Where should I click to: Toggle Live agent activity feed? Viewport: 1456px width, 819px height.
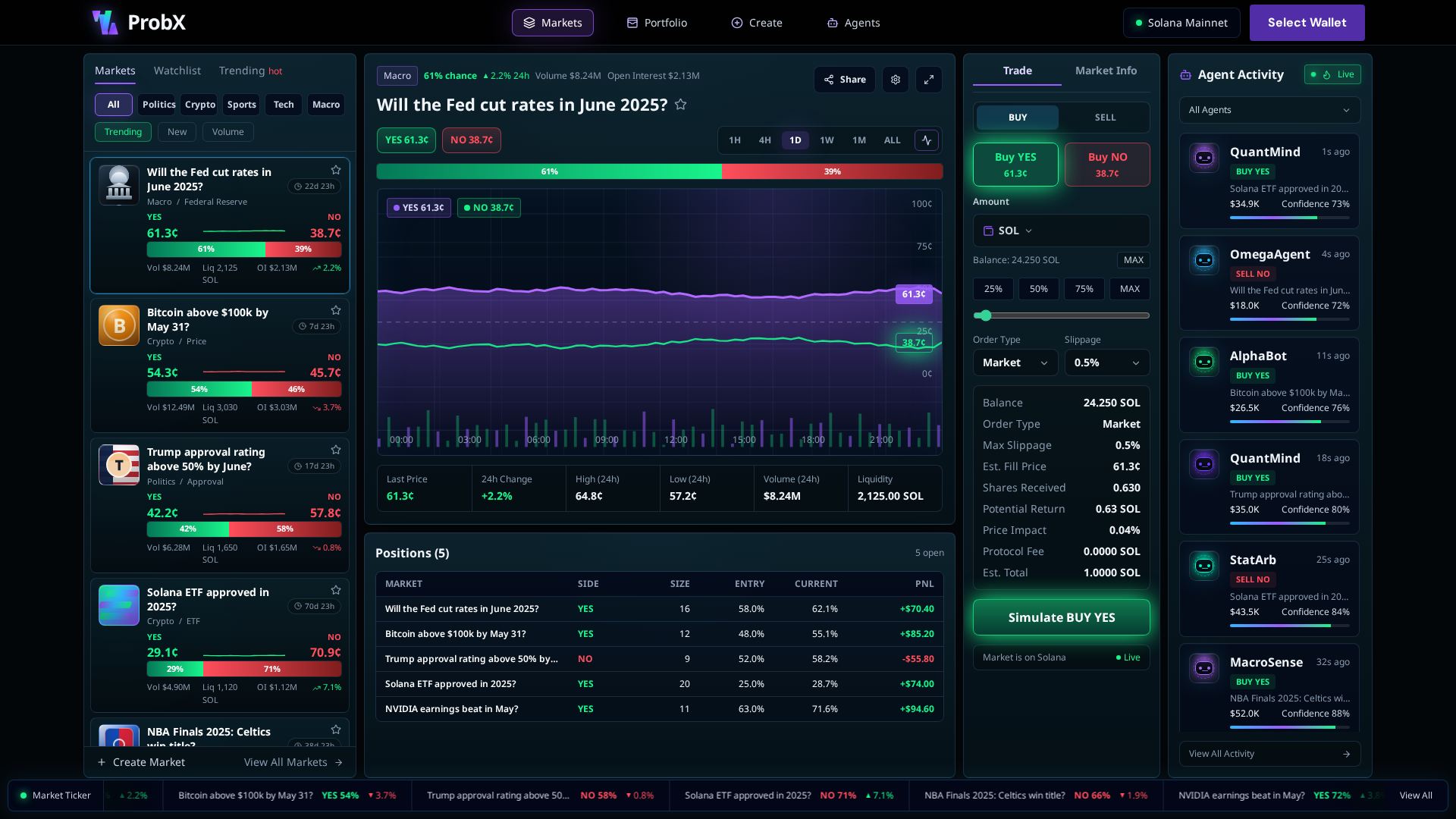coord(1332,74)
